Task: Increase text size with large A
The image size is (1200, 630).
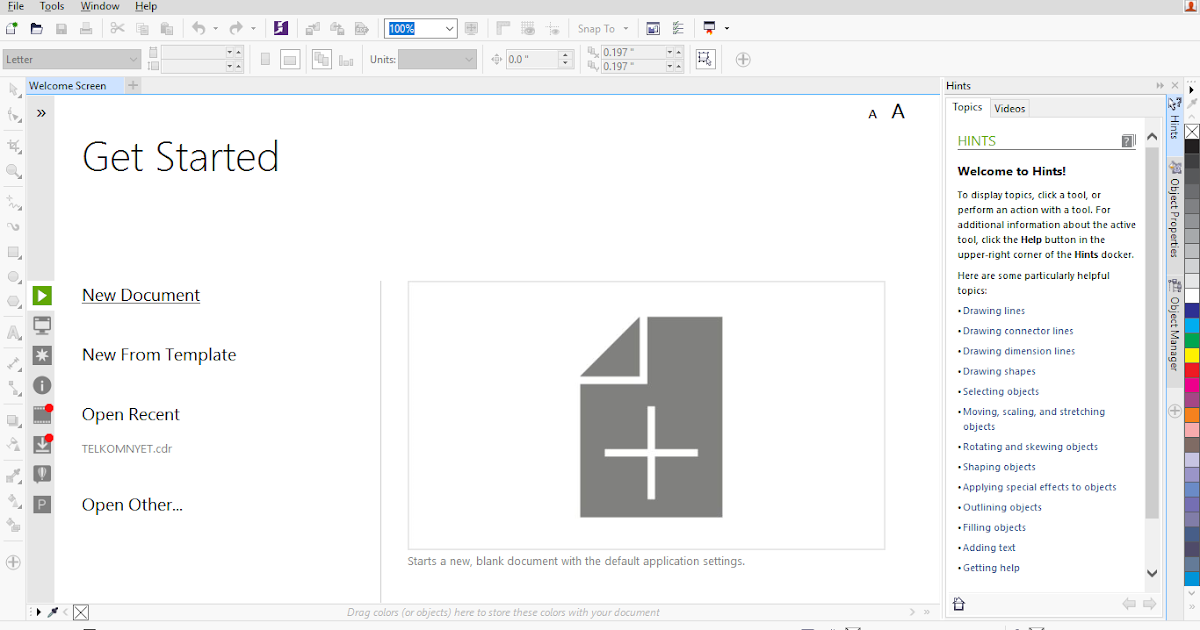Action: 898,112
